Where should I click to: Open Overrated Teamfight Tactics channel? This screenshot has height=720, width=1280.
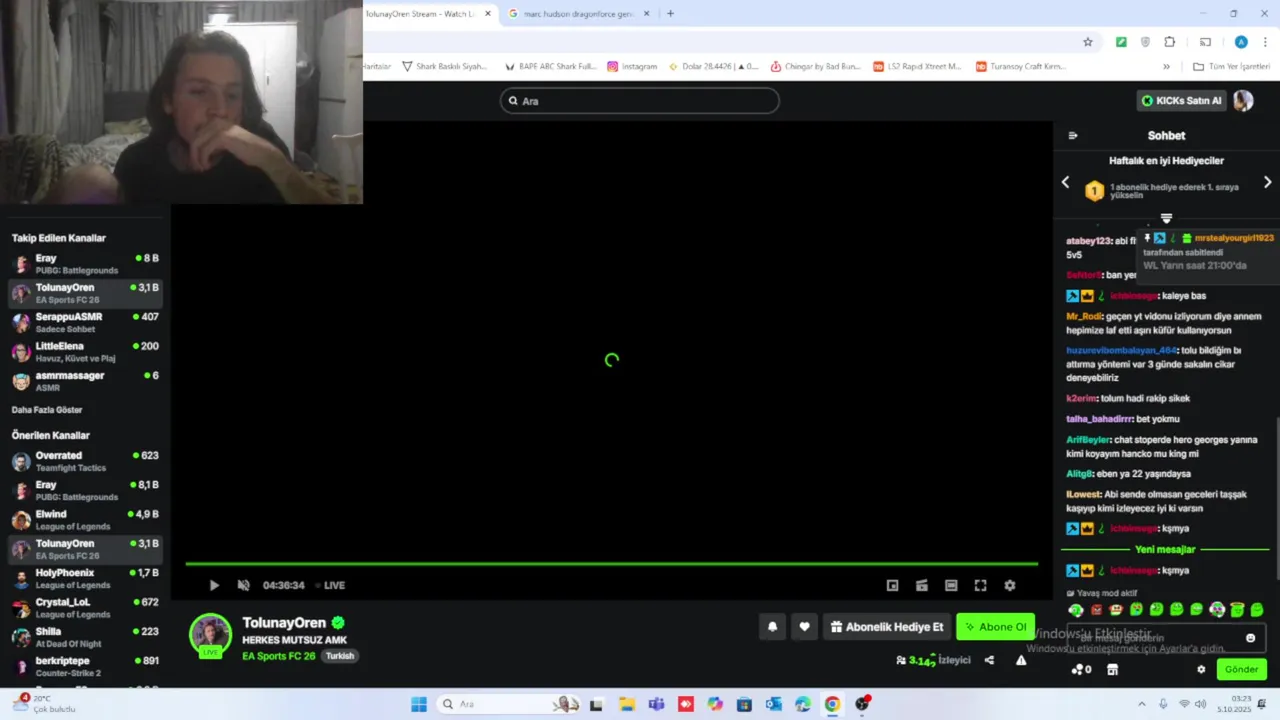coord(86,461)
